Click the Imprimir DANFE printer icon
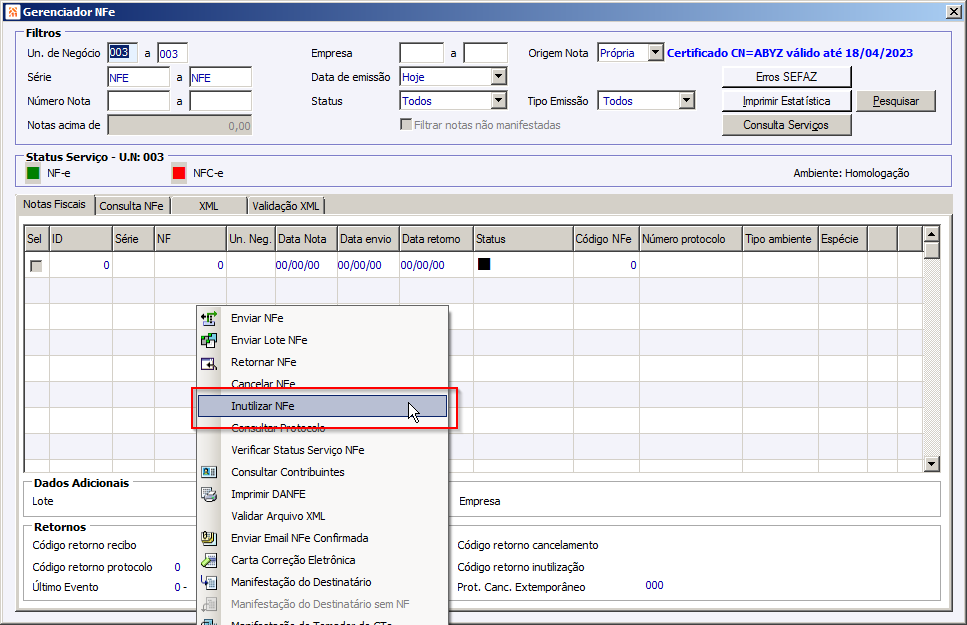Screen dimensions: 967x625 (x=209, y=494)
